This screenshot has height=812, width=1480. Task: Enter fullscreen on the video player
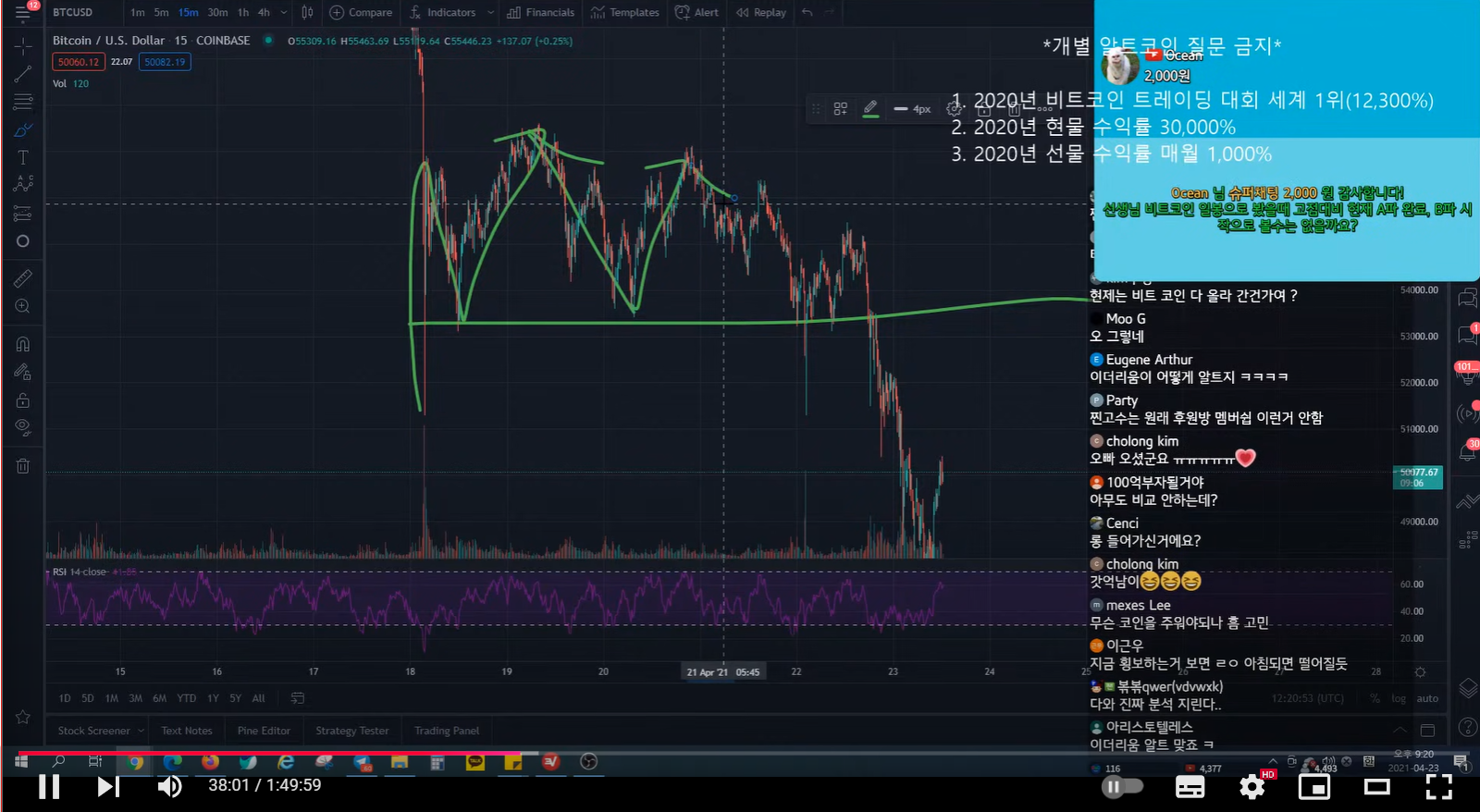1439,787
